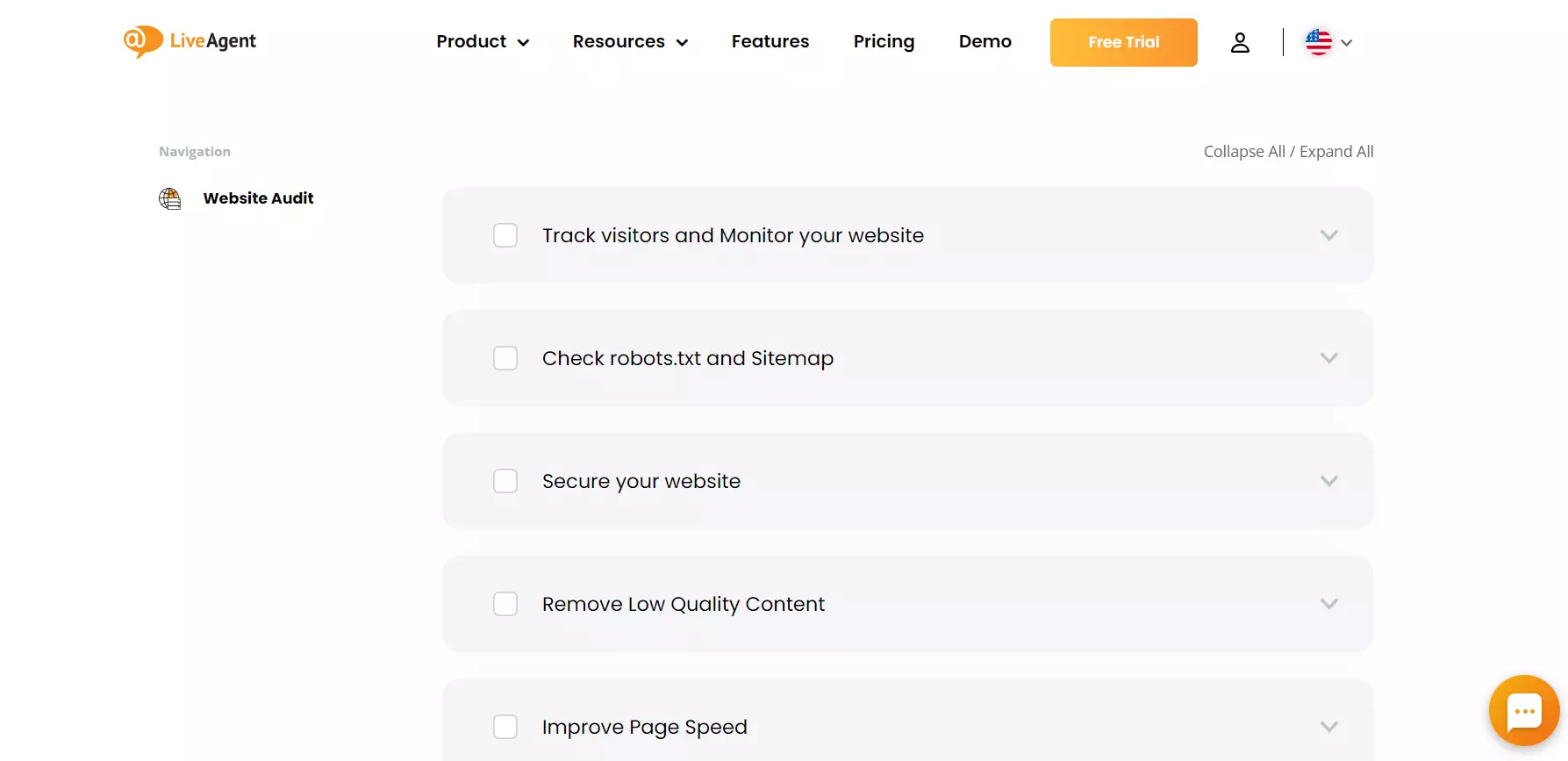Check the Improve Page Speed box
The height and width of the screenshot is (761, 1568).
[x=505, y=727]
